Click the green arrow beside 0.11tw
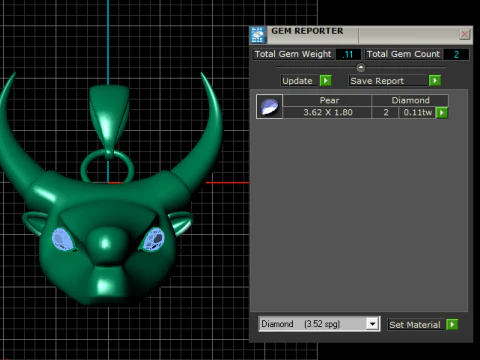The height and width of the screenshot is (360, 480). (442, 113)
